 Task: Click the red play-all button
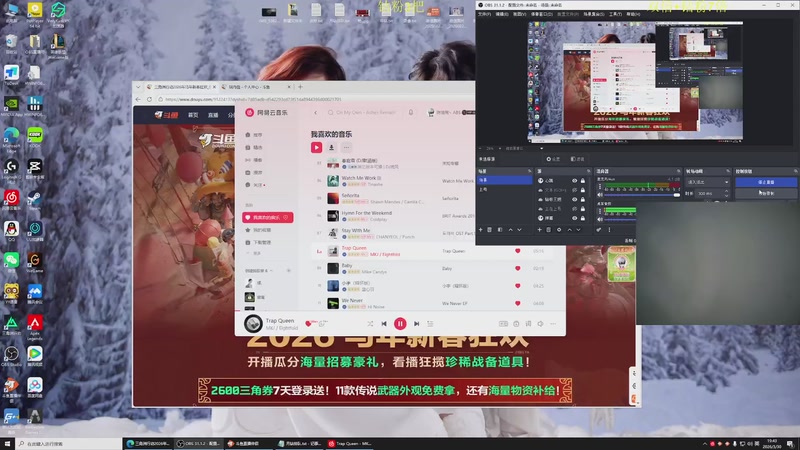tap(316, 147)
